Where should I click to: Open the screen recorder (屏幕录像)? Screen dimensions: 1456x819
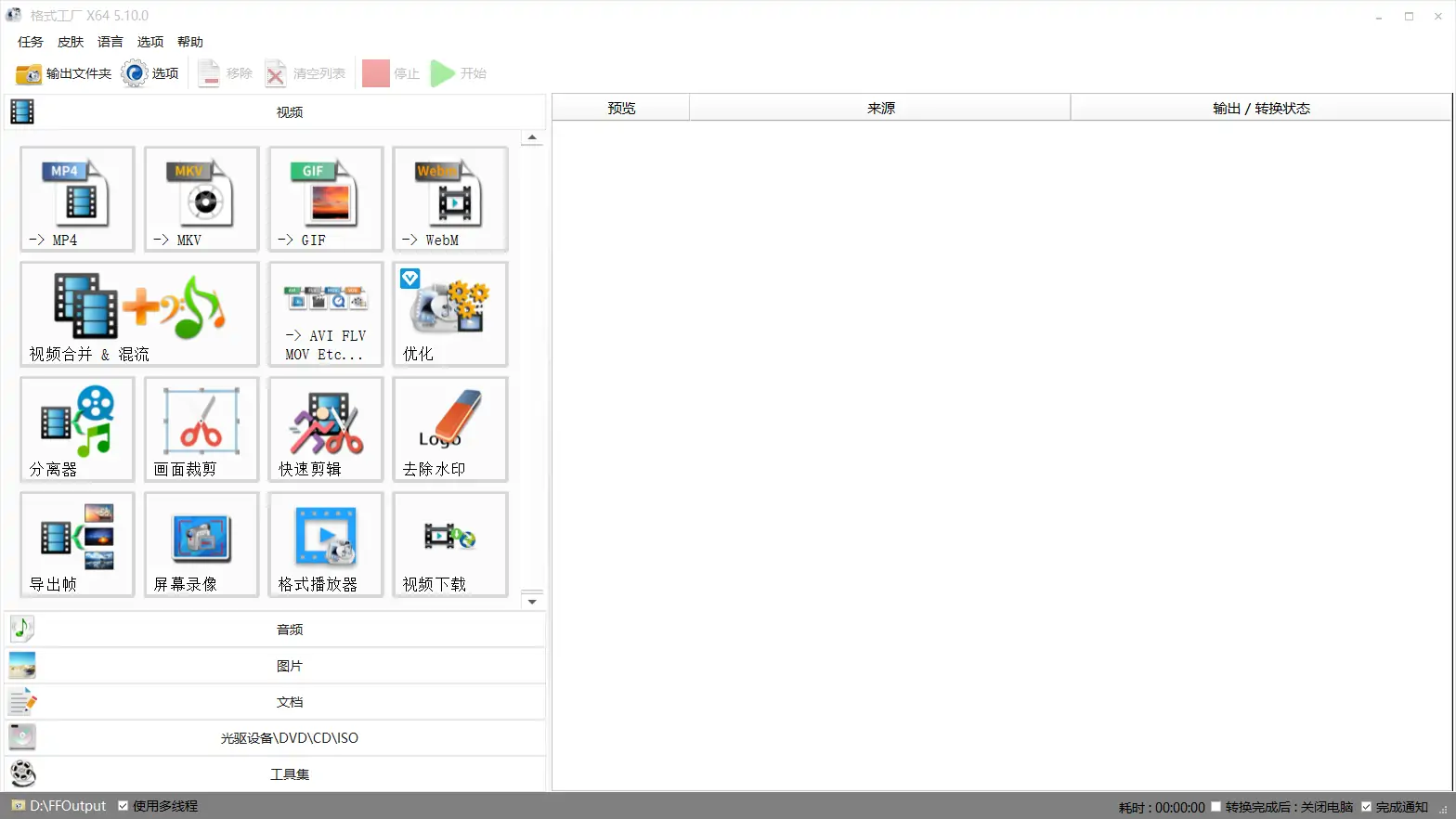pyautogui.click(x=201, y=544)
